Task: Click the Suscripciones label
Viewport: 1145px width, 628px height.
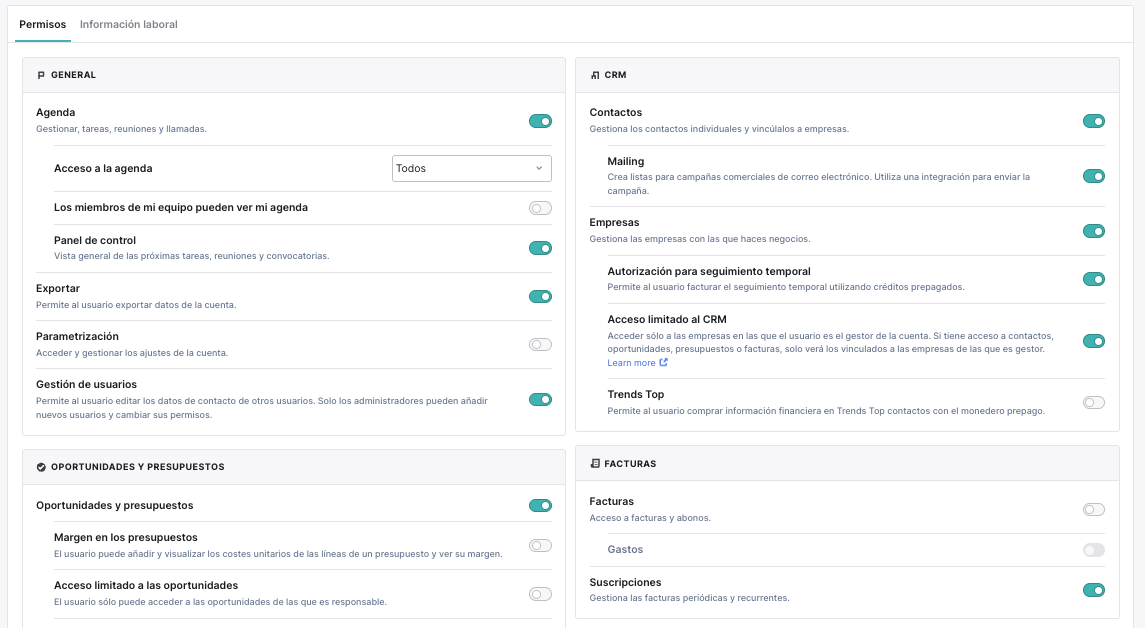Action: pyautogui.click(x=625, y=583)
